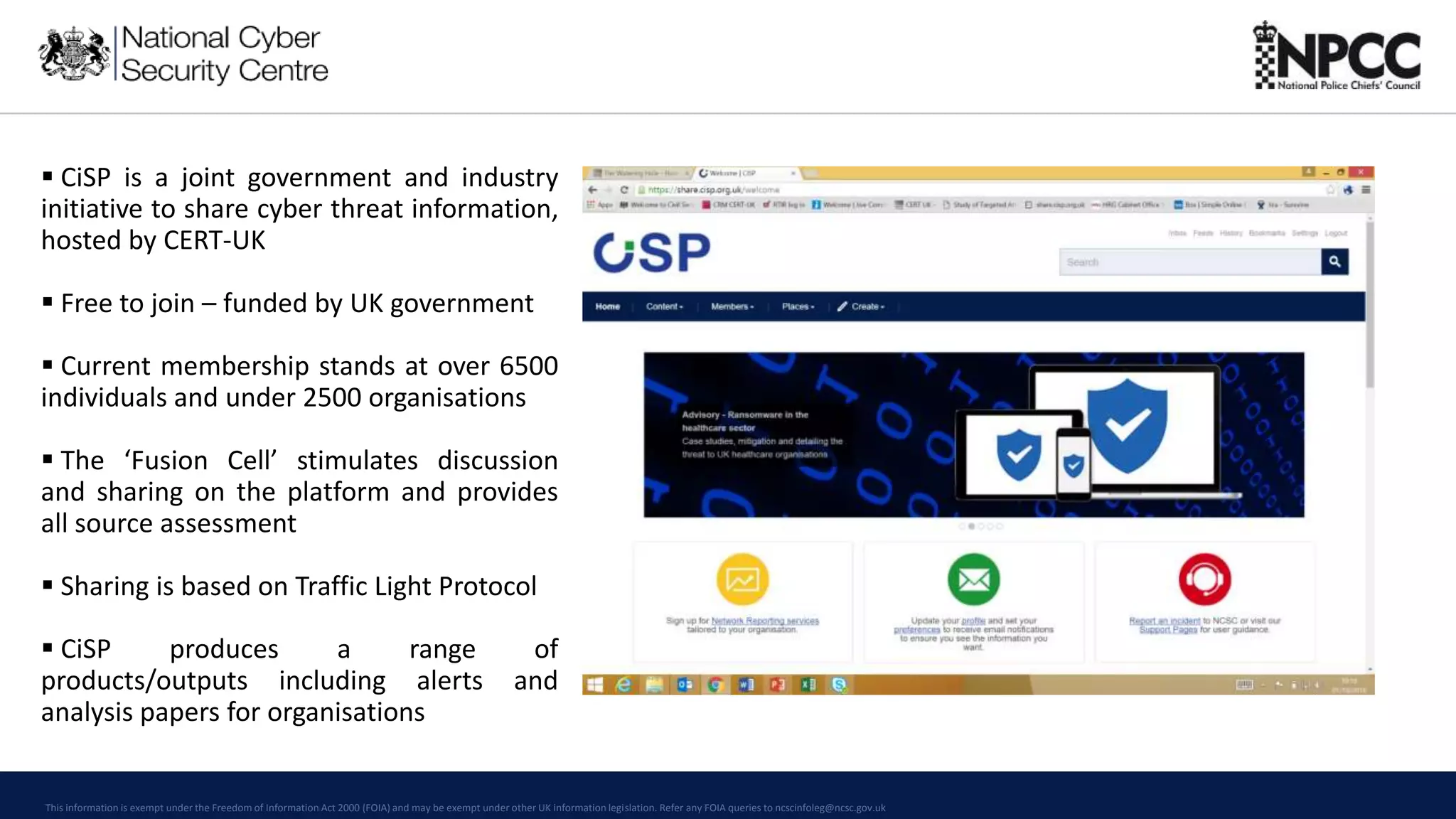The width and height of the screenshot is (1456, 819).
Task: Click the CiSP logo
Action: coord(651,252)
